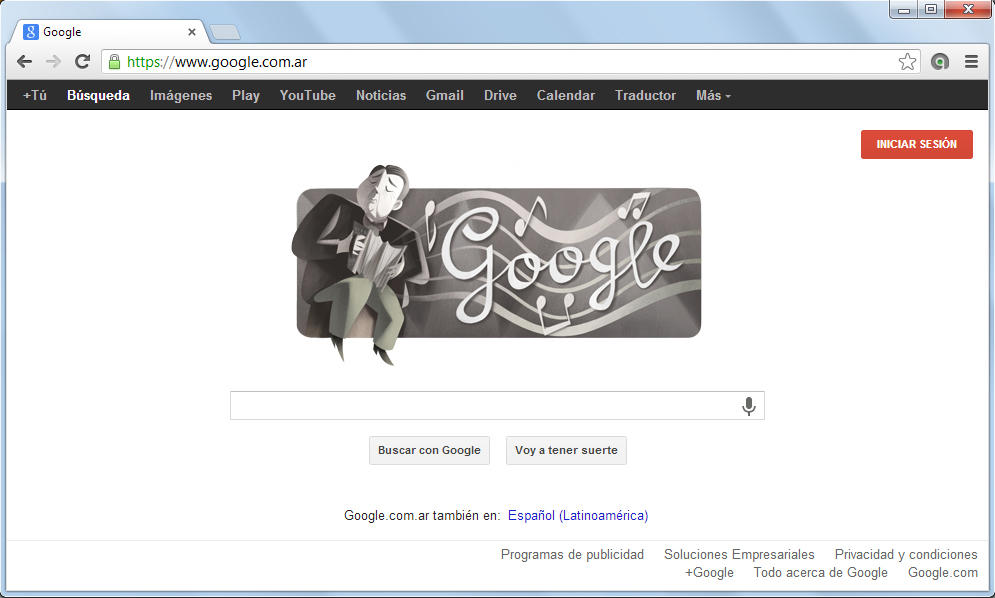Open Noticias in the Google bar

(x=381, y=95)
